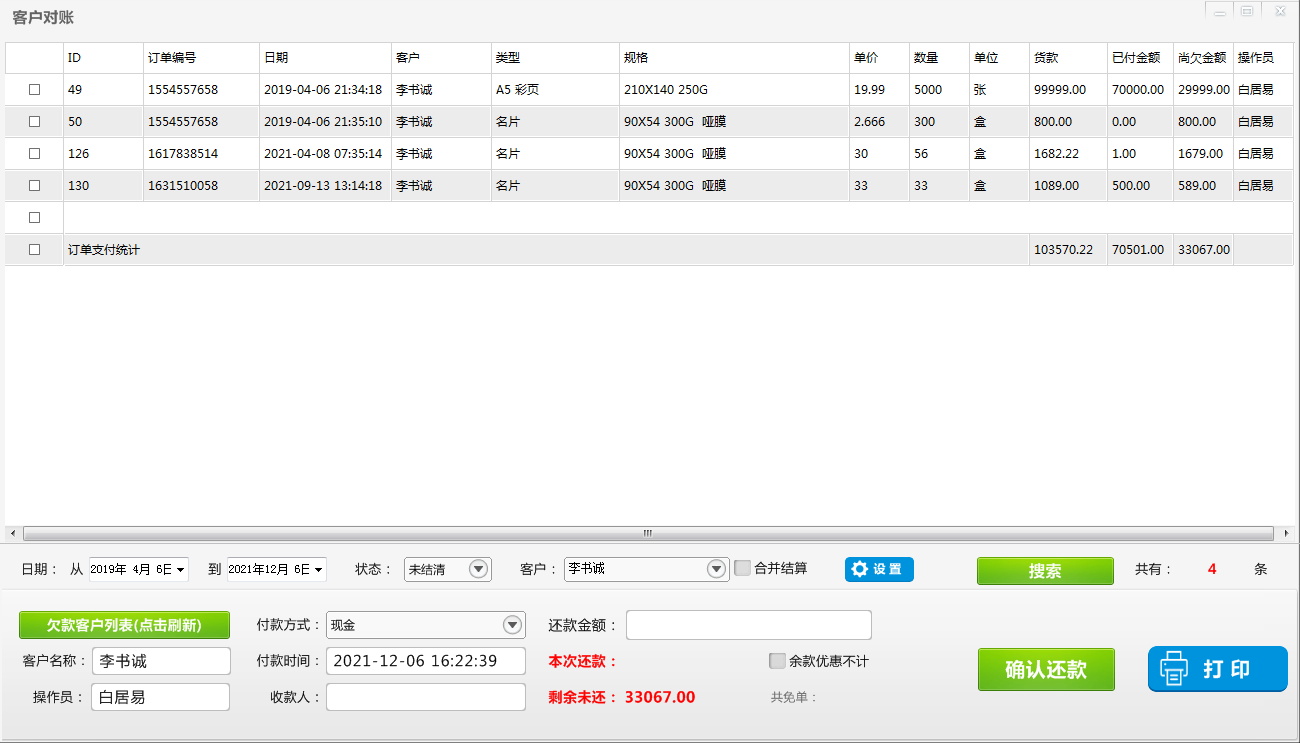This screenshot has height=743, width=1300.
Task: Click the 尚欠金额 column header
Action: point(1202,58)
